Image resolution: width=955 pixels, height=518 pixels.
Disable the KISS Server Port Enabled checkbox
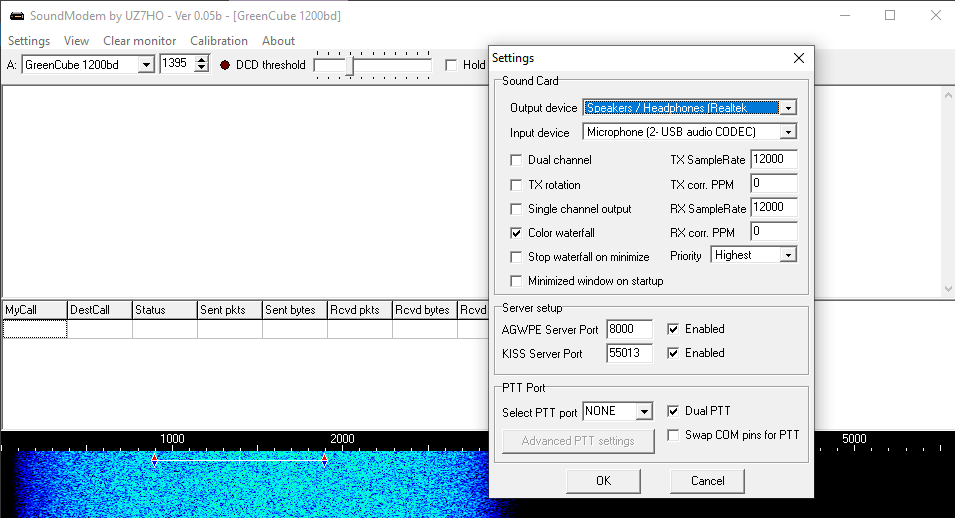click(x=673, y=353)
